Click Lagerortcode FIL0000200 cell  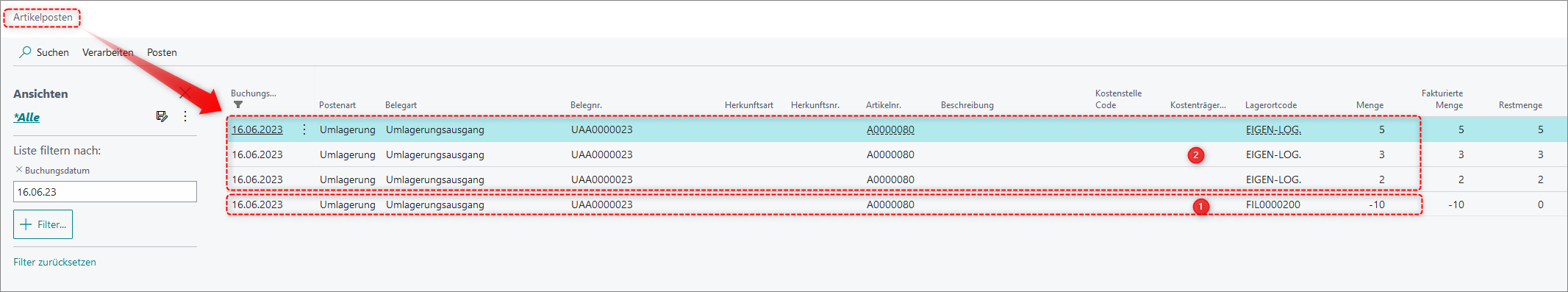[x=1273, y=204]
